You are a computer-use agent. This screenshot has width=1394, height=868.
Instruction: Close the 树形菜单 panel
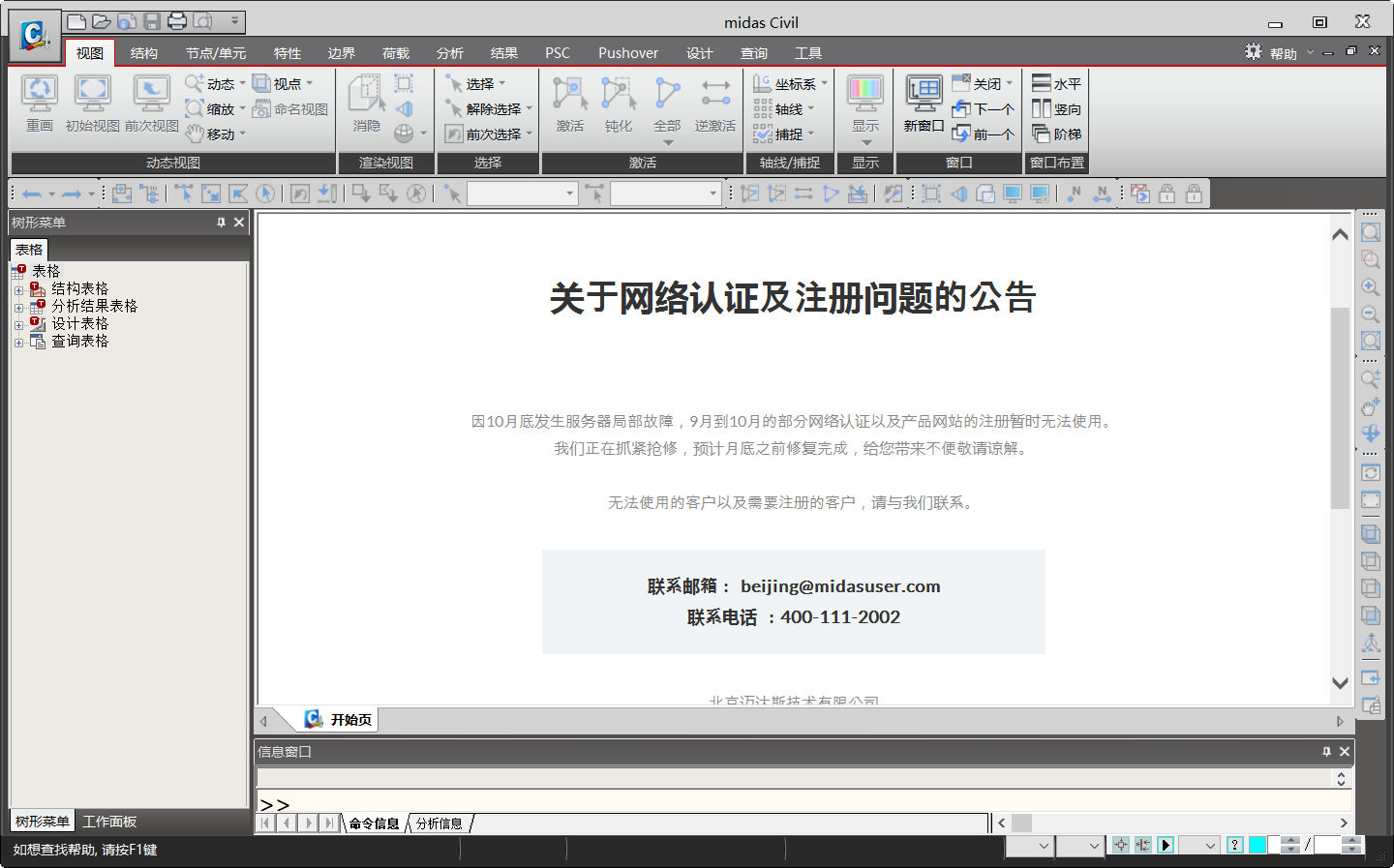point(239,223)
